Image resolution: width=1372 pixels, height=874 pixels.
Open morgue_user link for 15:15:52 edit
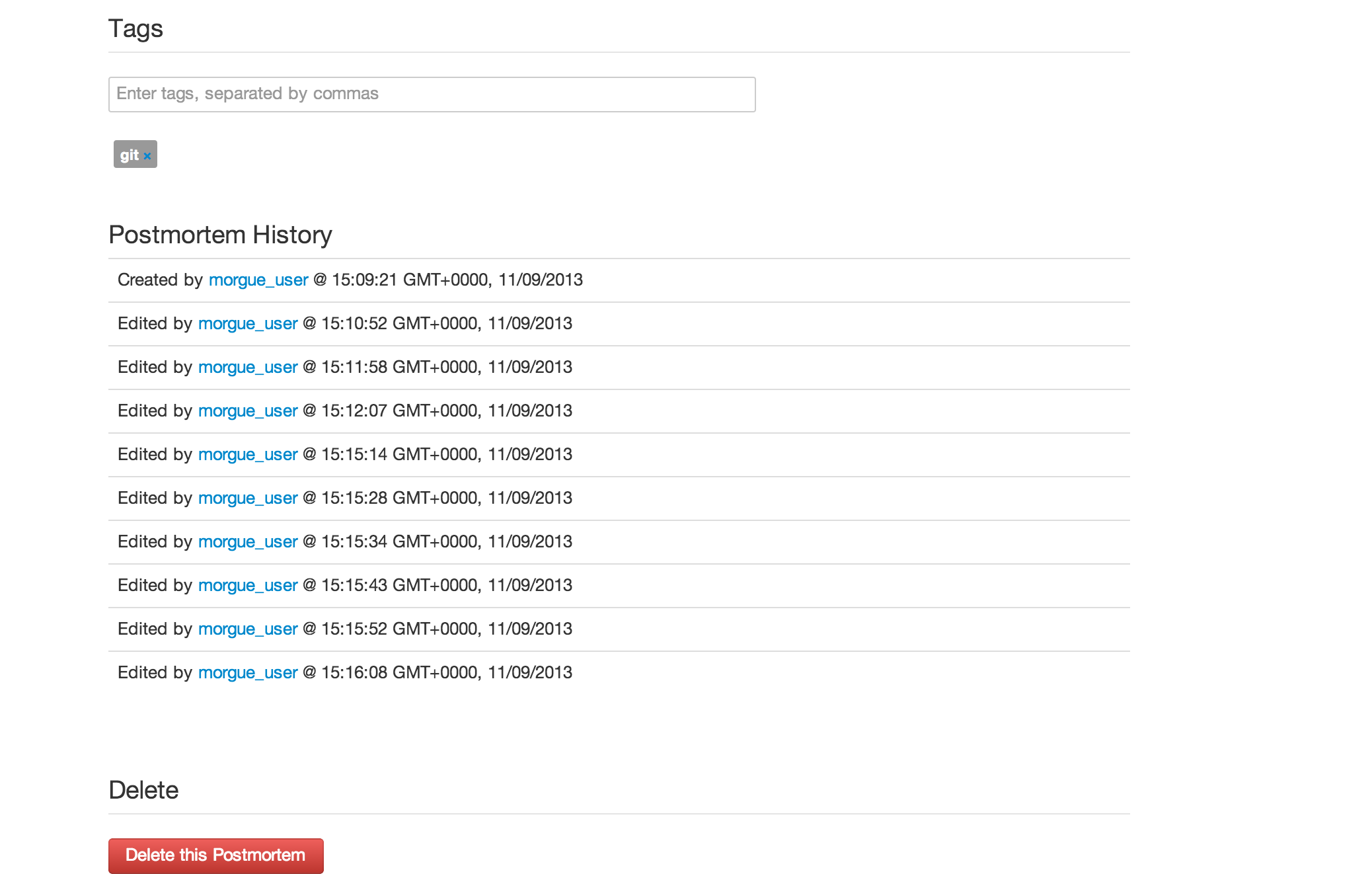coord(248,629)
